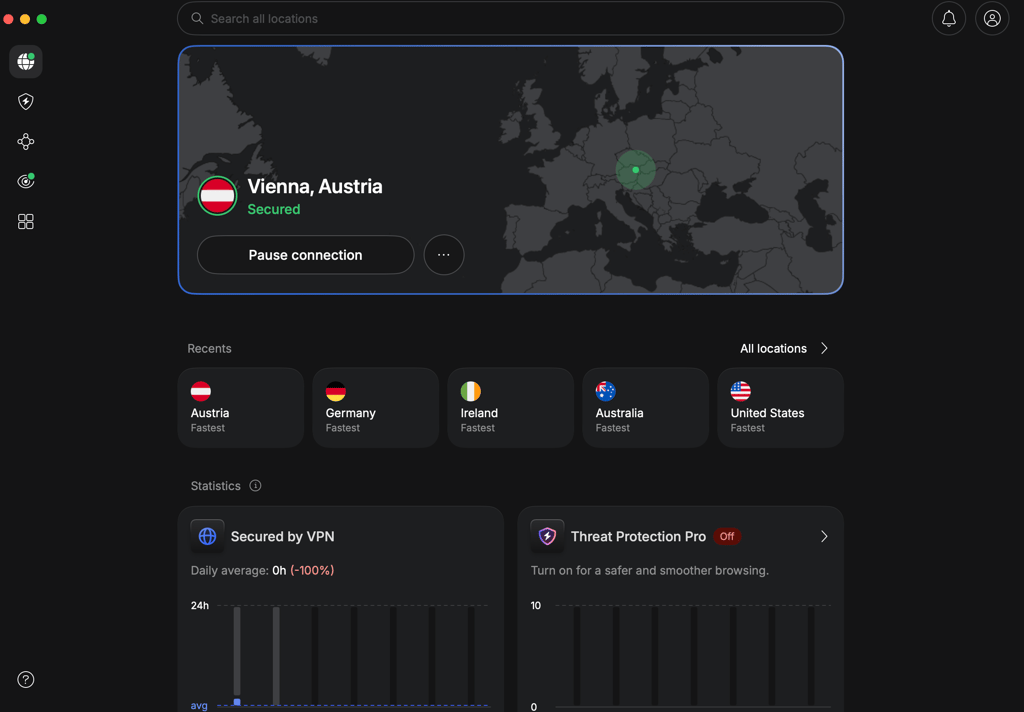Screen dimensions: 1024x712
Task: Click the Statistics section label
Action: (x=216, y=486)
